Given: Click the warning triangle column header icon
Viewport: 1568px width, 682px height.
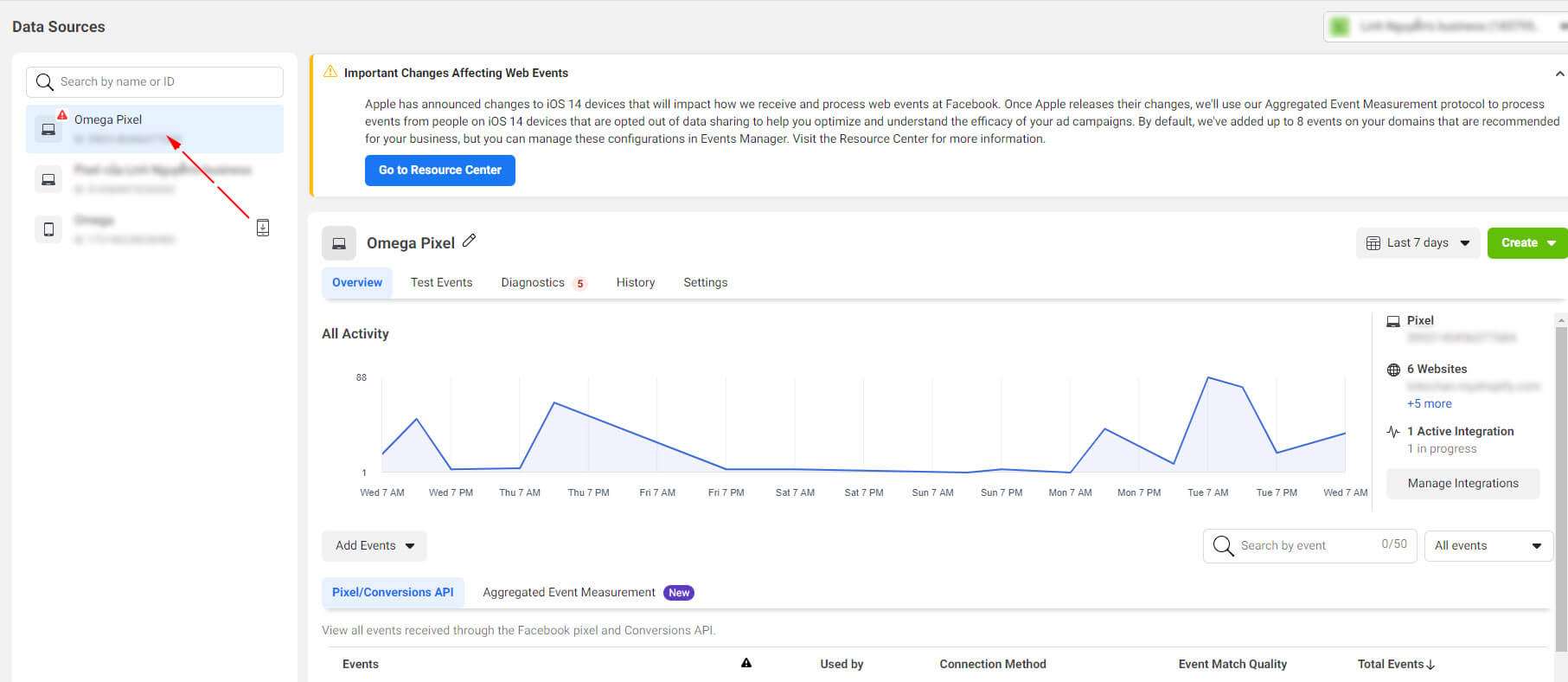Looking at the screenshot, I should tap(746, 663).
